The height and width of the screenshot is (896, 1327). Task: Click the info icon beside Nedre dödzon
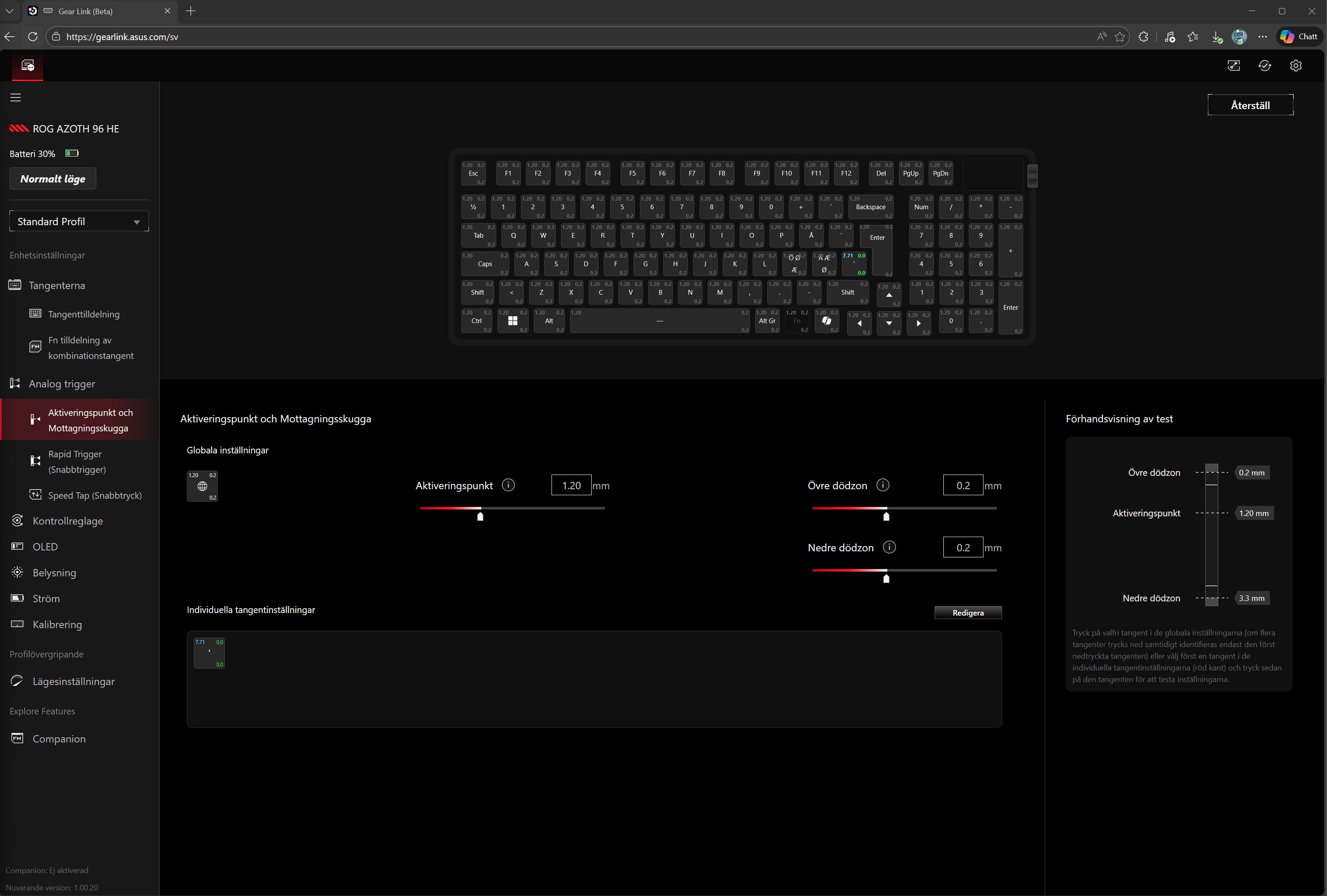tap(889, 547)
